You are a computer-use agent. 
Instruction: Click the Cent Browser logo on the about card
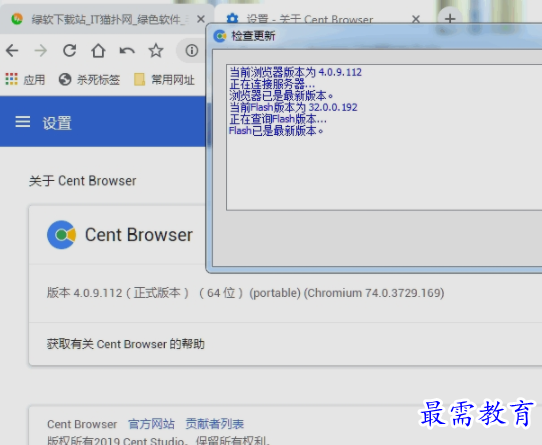point(62,235)
